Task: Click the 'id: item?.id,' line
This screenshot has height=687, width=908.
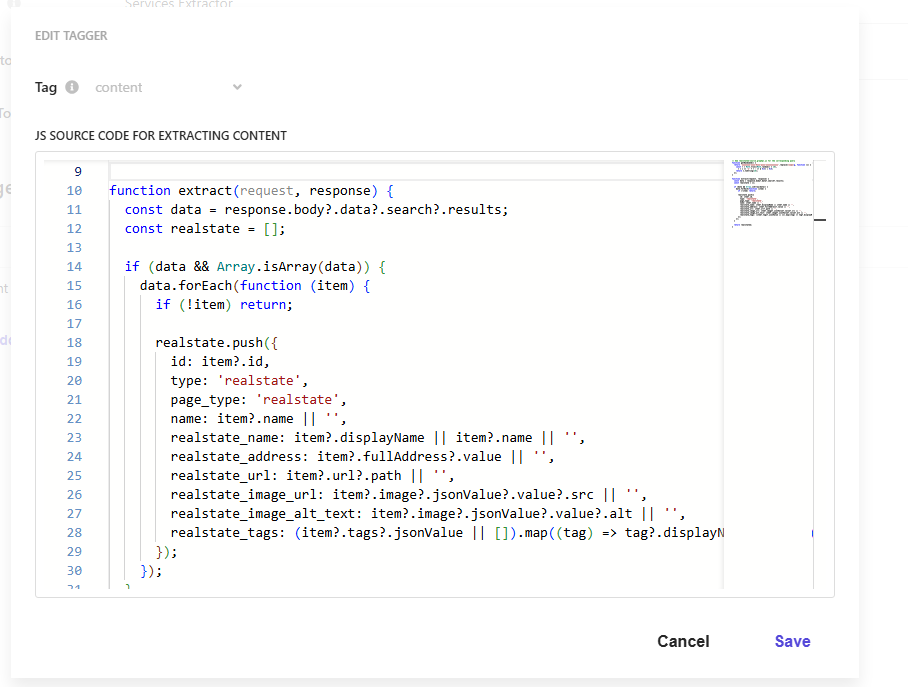Action: (220, 361)
